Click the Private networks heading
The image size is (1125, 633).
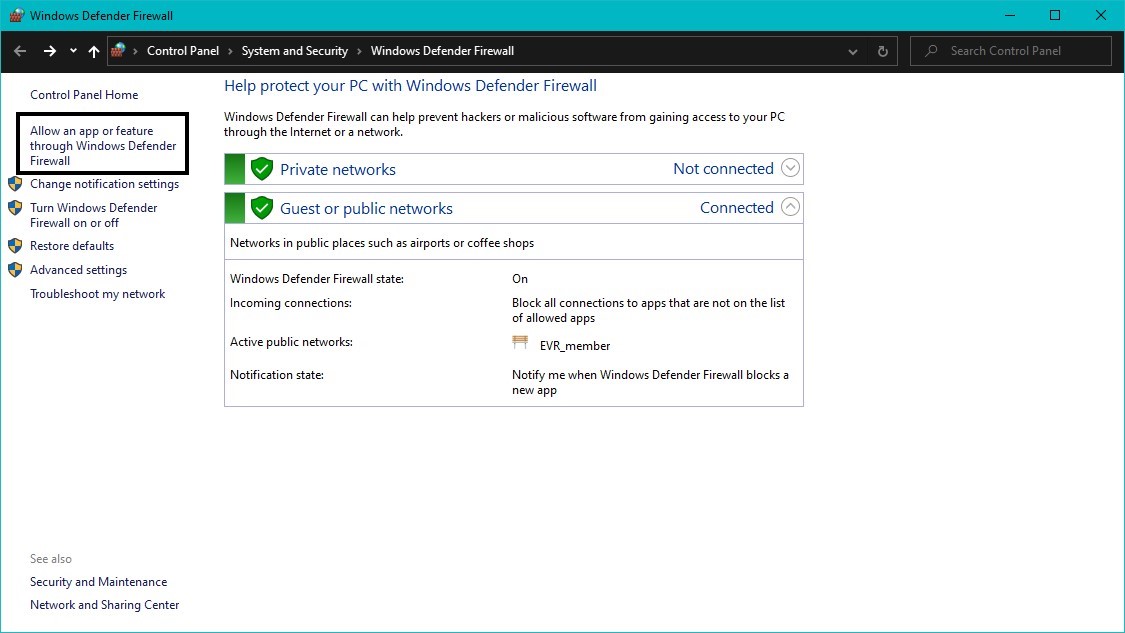click(338, 169)
